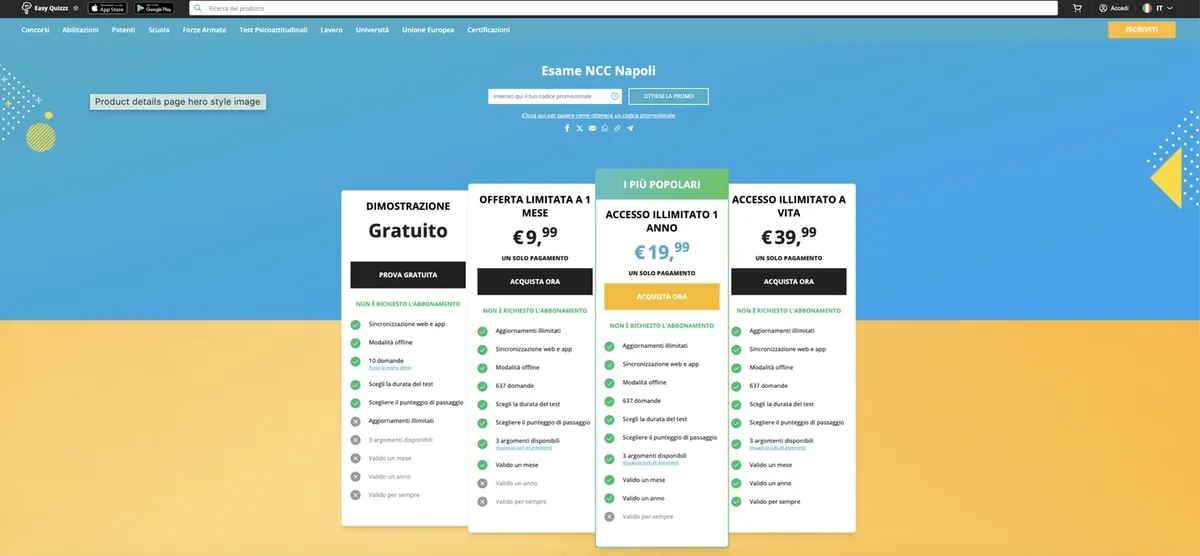Copy the page link with chain icon
The height and width of the screenshot is (556, 1200).
point(617,128)
